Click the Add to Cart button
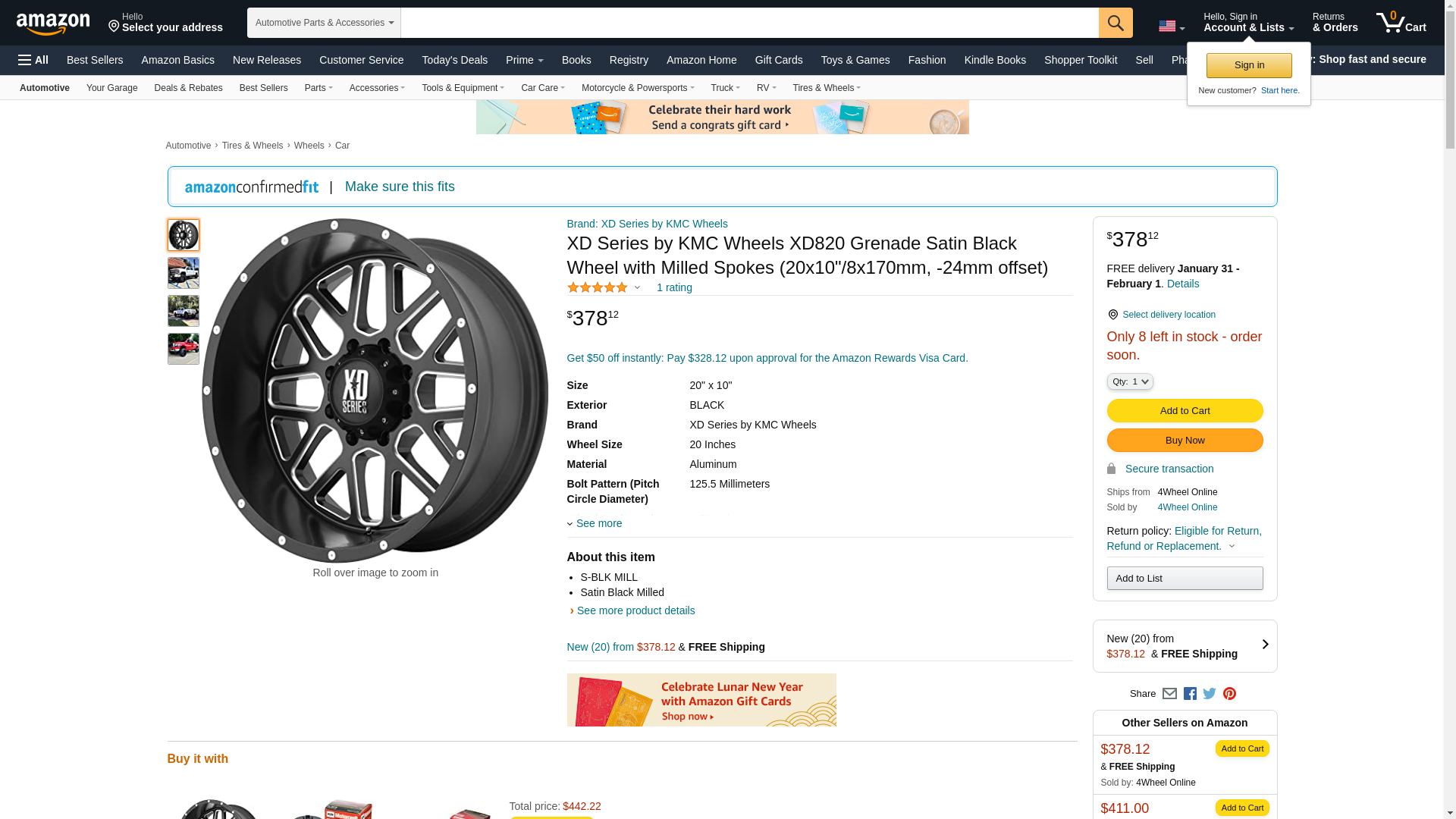The image size is (1456, 819). click(1185, 411)
